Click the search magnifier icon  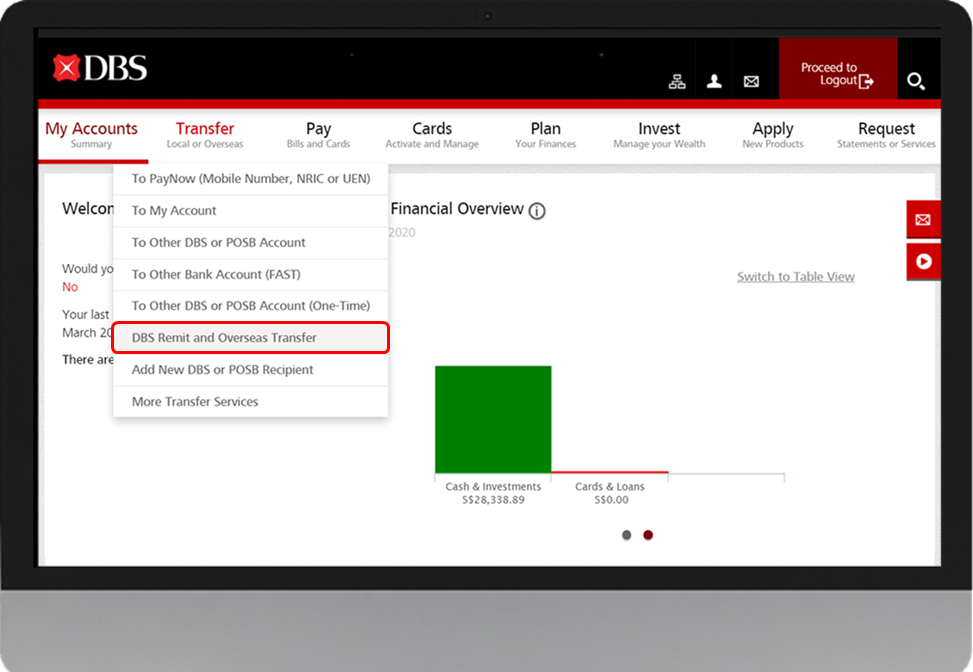pyautogui.click(x=915, y=81)
